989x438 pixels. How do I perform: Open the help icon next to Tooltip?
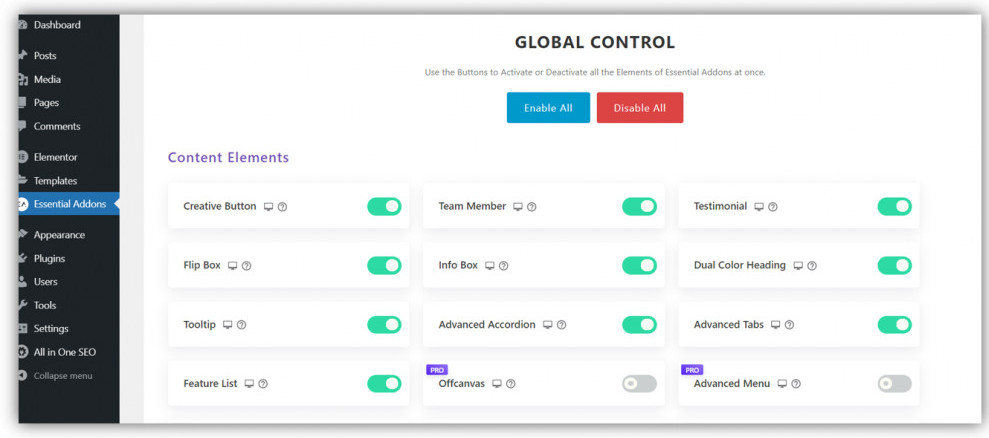[242, 325]
